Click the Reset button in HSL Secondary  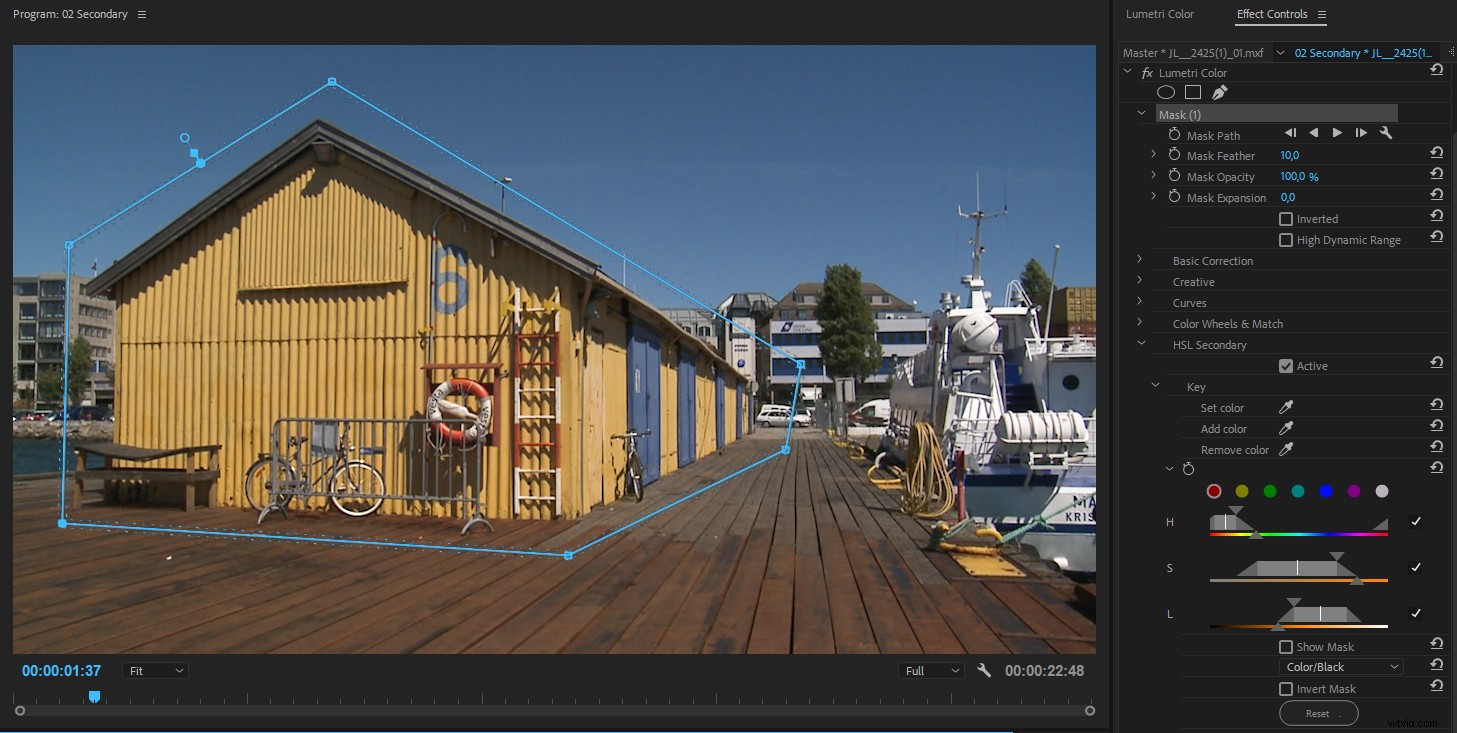pyautogui.click(x=1318, y=712)
